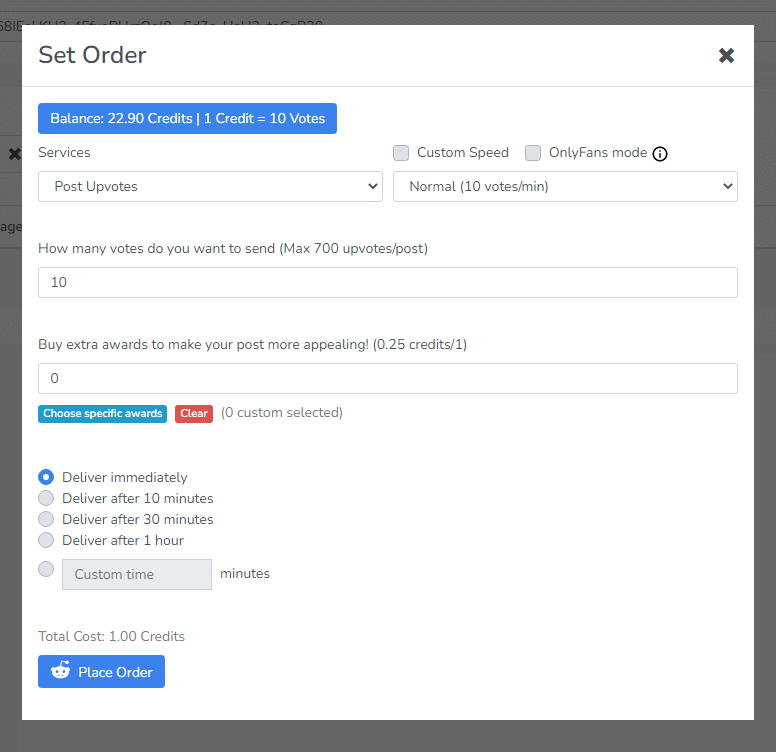Expand the Normal (10 votes/min) speed dropdown

pos(565,187)
